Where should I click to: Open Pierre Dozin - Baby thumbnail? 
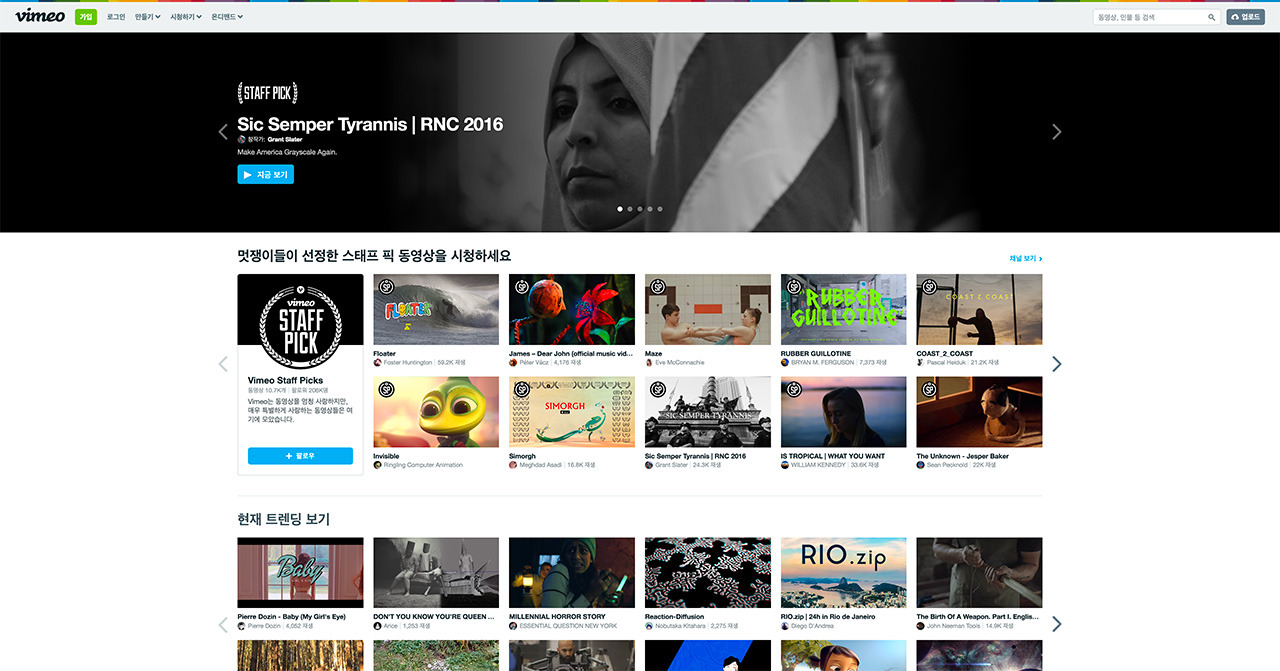(x=300, y=573)
